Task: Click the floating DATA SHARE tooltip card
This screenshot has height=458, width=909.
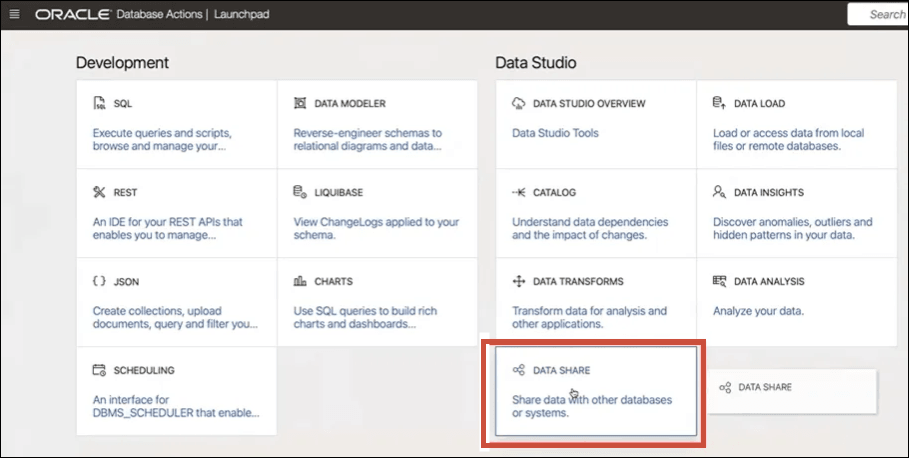Action: coord(792,387)
